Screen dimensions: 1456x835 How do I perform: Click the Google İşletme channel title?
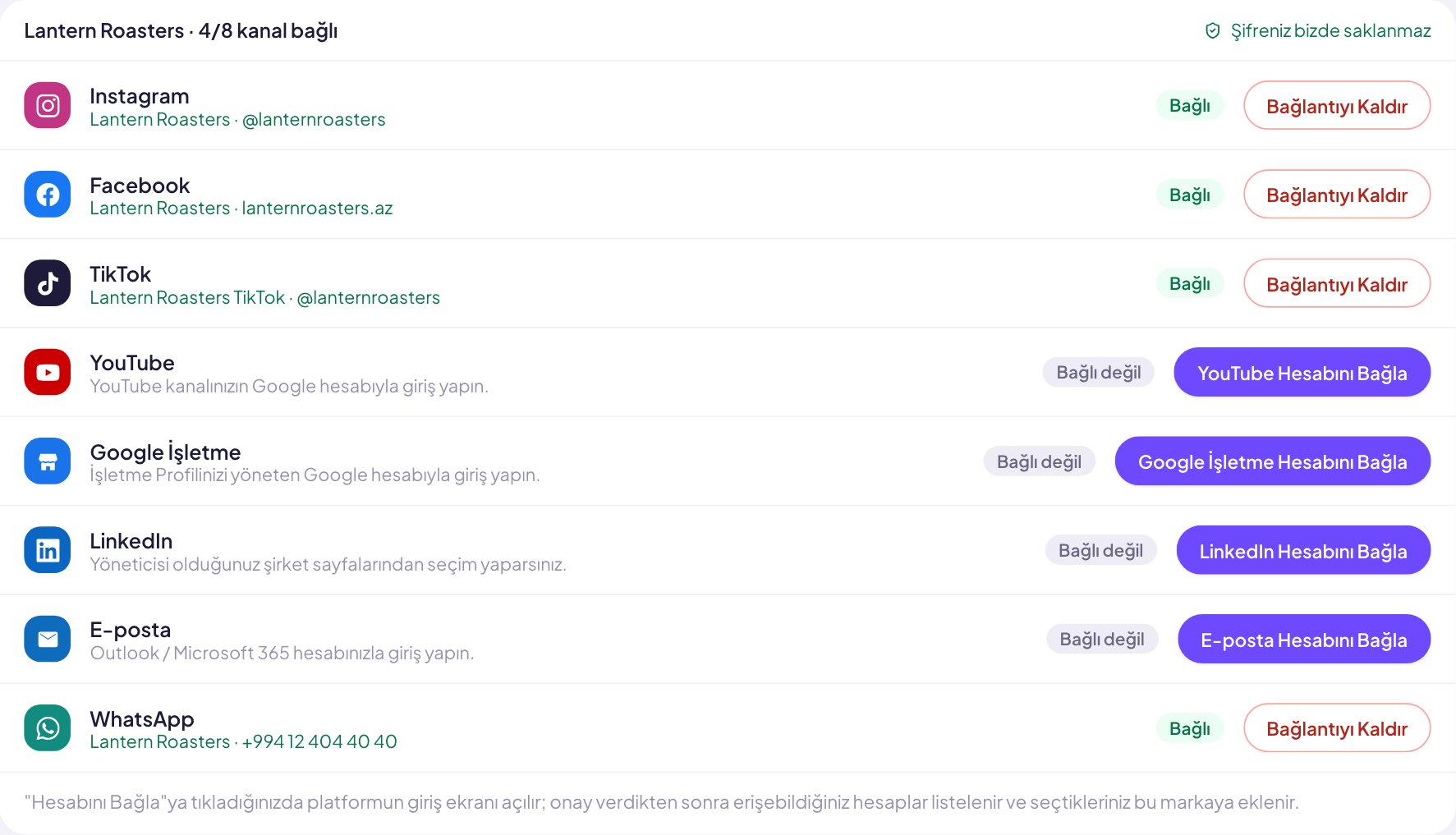click(165, 452)
